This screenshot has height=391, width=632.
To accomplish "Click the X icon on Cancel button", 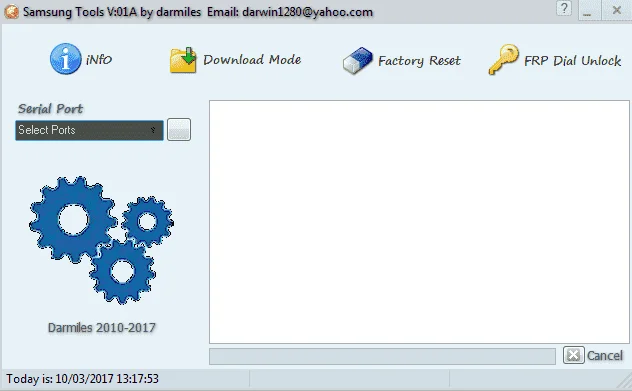I will click(573, 355).
